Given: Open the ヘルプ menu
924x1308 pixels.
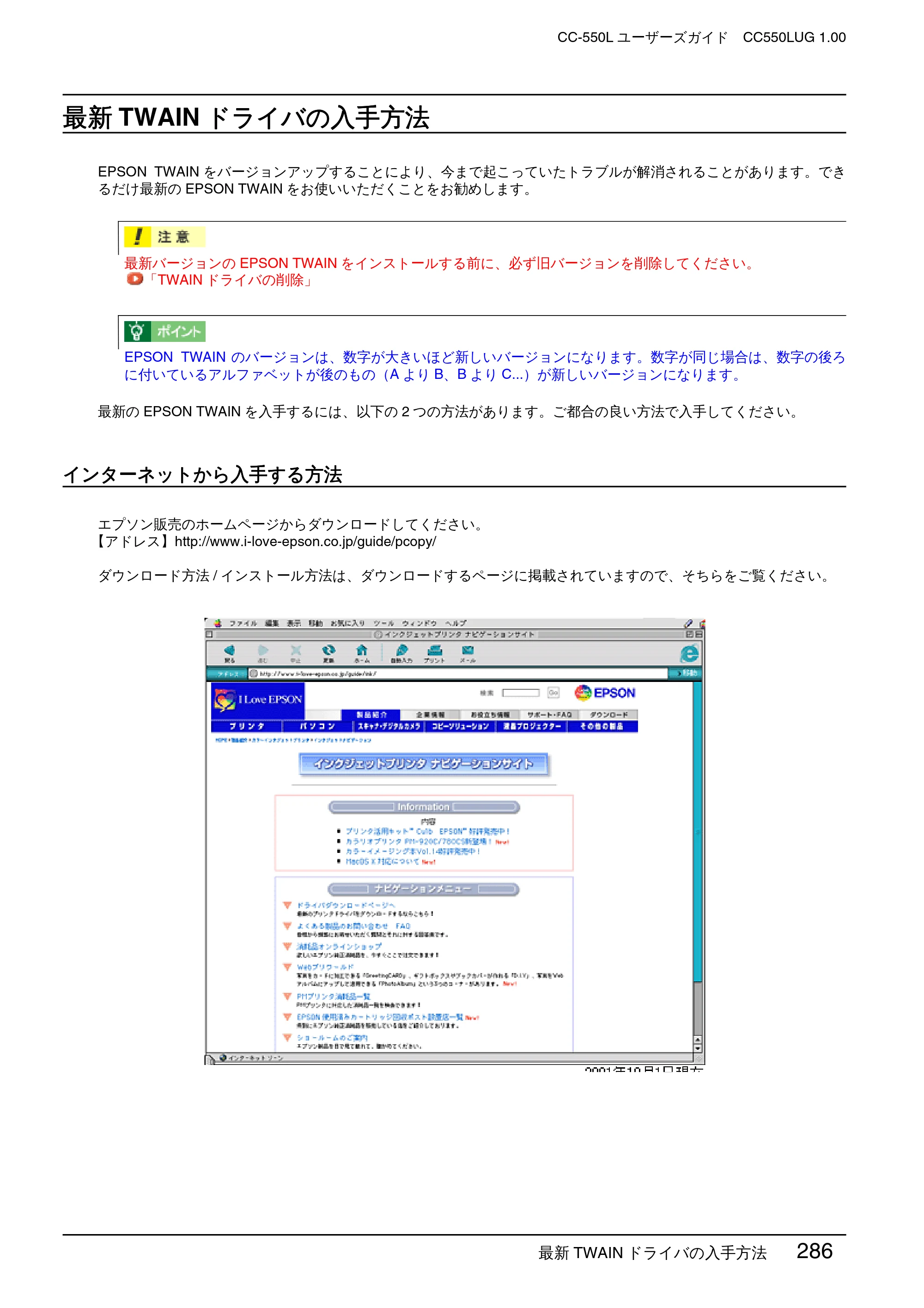Looking at the screenshot, I should pyautogui.click(x=456, y=623).
